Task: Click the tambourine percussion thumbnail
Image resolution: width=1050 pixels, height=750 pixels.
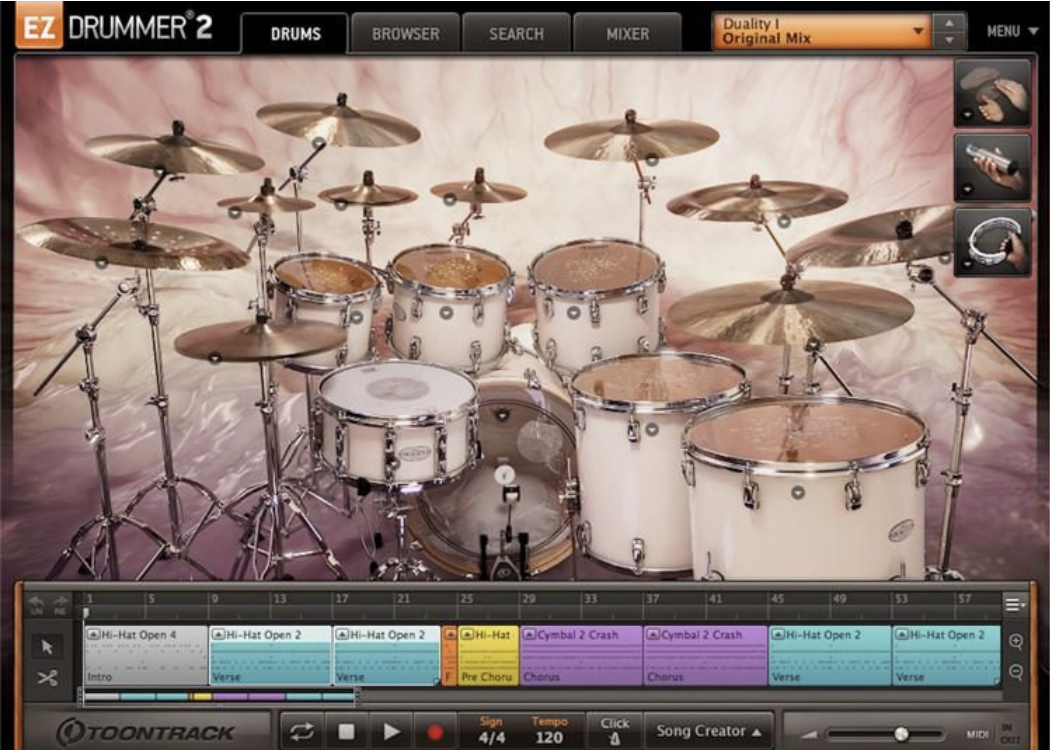Action: [992, 242]
